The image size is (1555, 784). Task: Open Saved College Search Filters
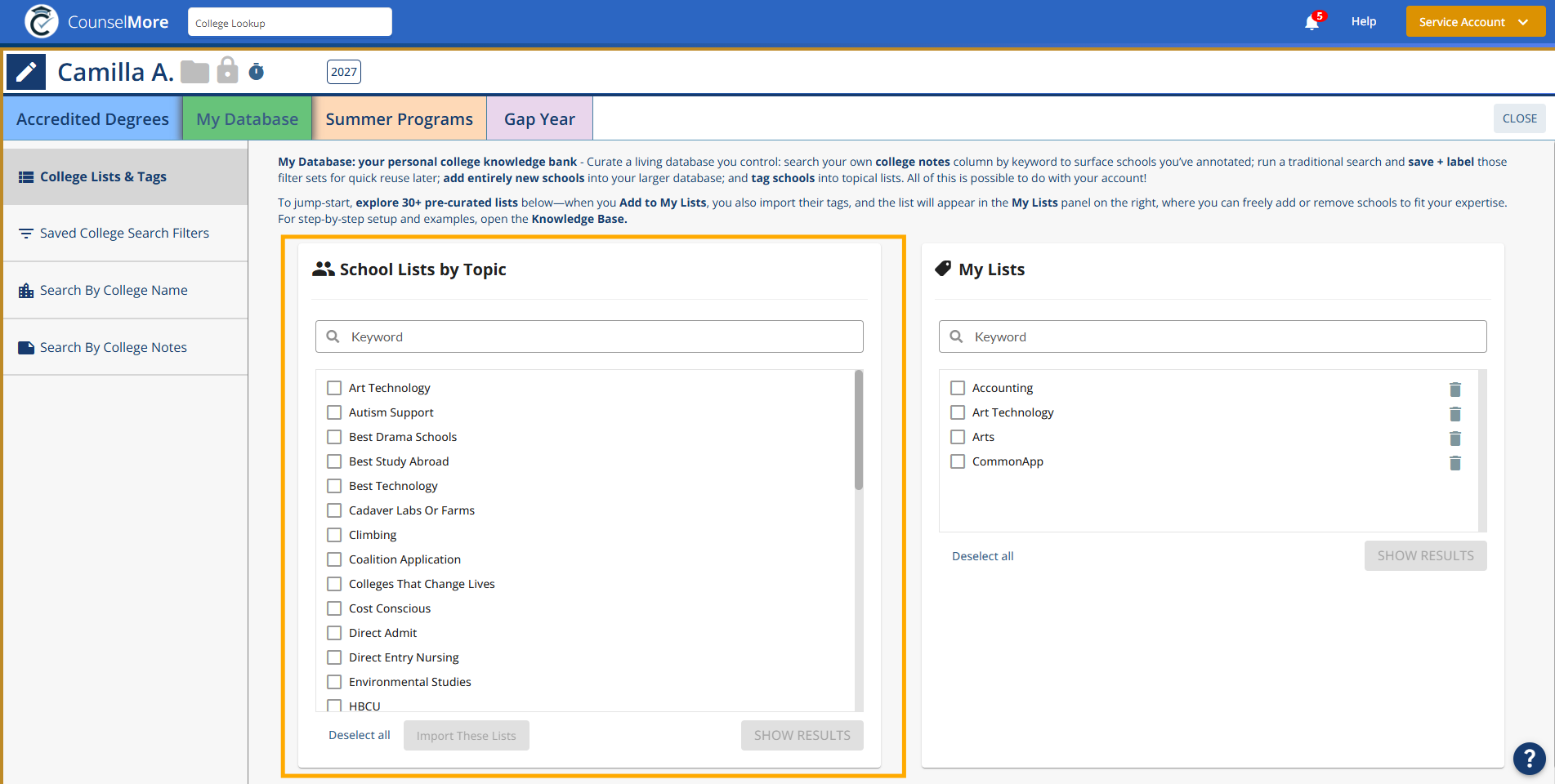point(125,234)
